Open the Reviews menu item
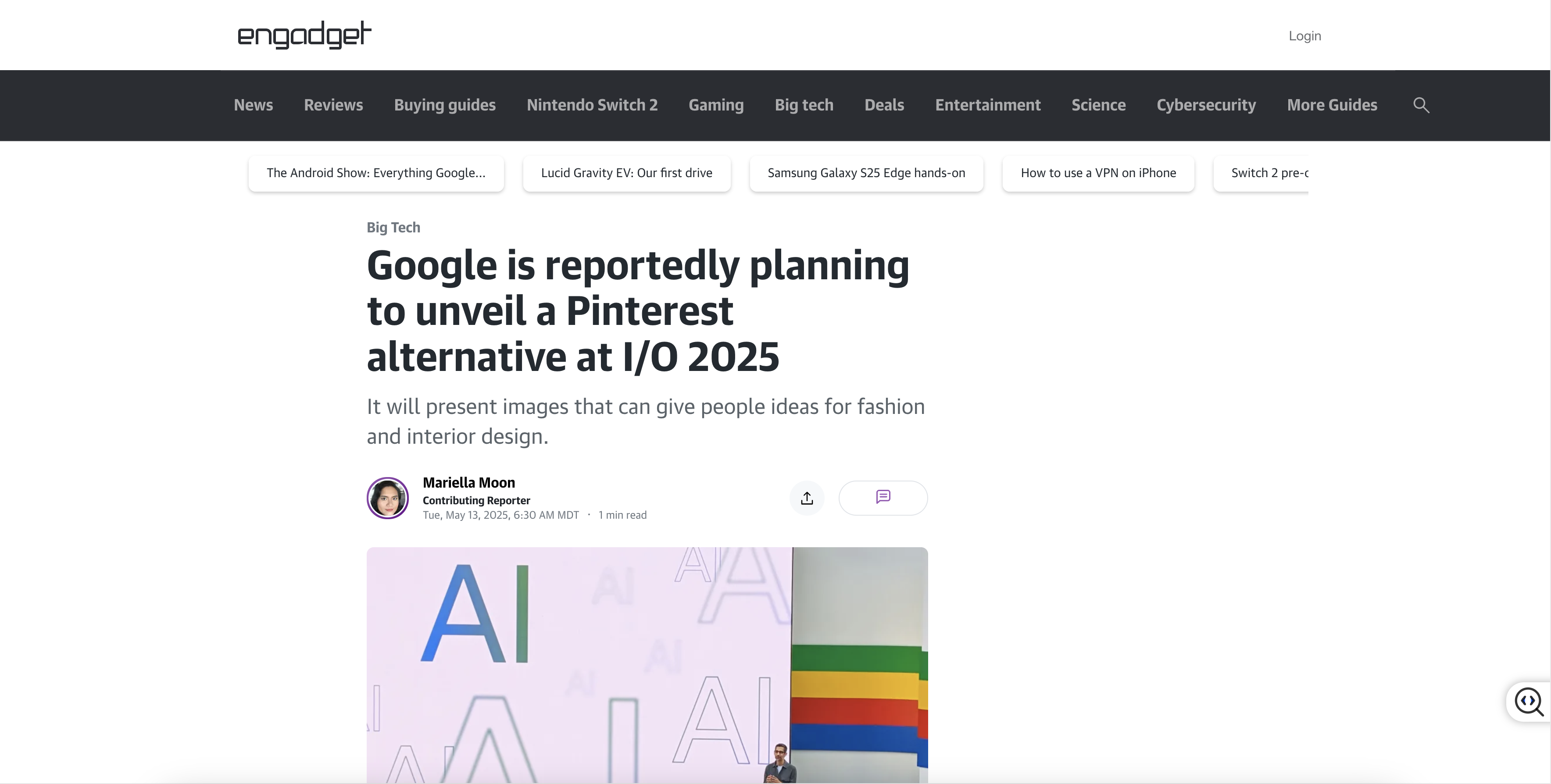The height and width of the screenshot is (784, 1551). point(333,105)
